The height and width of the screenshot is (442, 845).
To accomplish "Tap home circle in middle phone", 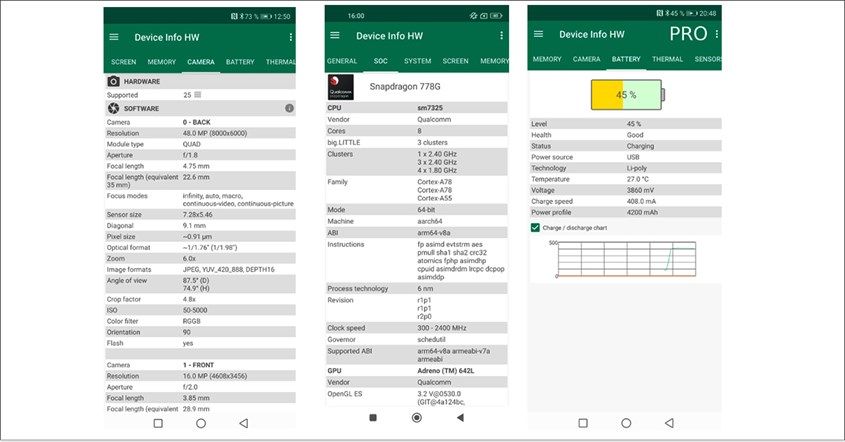I will (417, 418).
